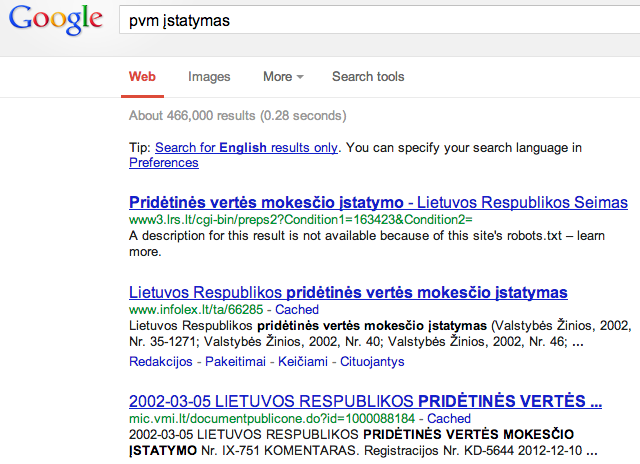Open 'Pridėtinės vertės mokesčio įstatymo' Seimas result
Image resolution: width=640 pixels, height=464 pixels.
tap(378, 202)
